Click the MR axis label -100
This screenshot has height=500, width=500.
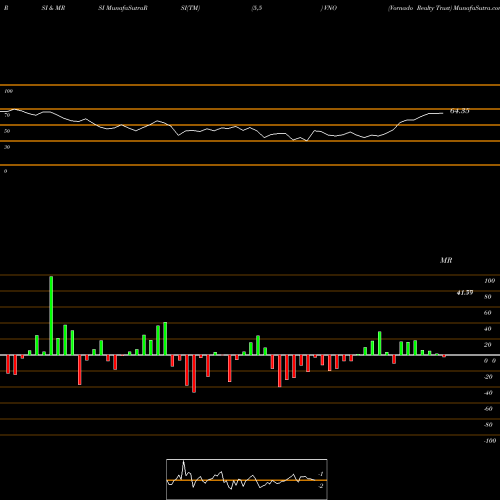point(490,441)
